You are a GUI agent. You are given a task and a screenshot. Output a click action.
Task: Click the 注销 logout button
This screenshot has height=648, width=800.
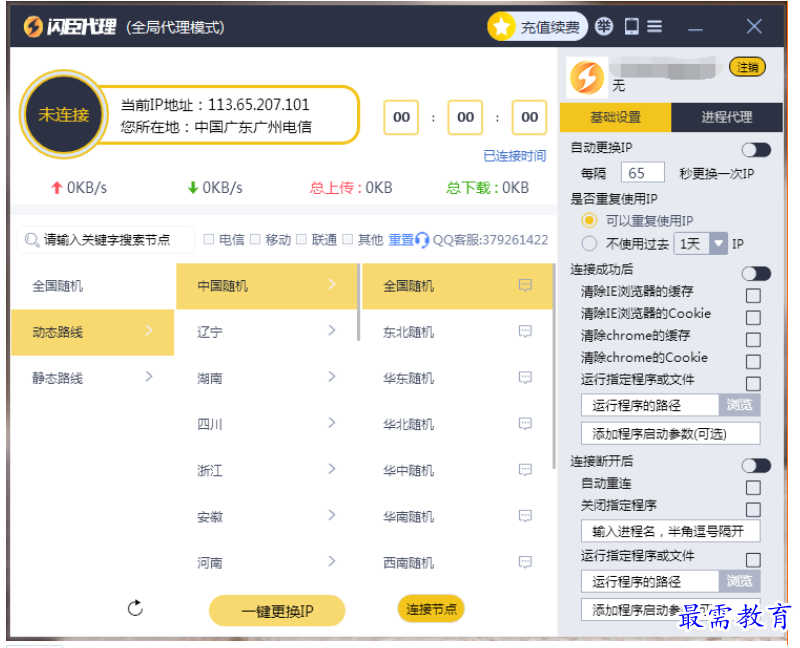(x=747, y=67)
